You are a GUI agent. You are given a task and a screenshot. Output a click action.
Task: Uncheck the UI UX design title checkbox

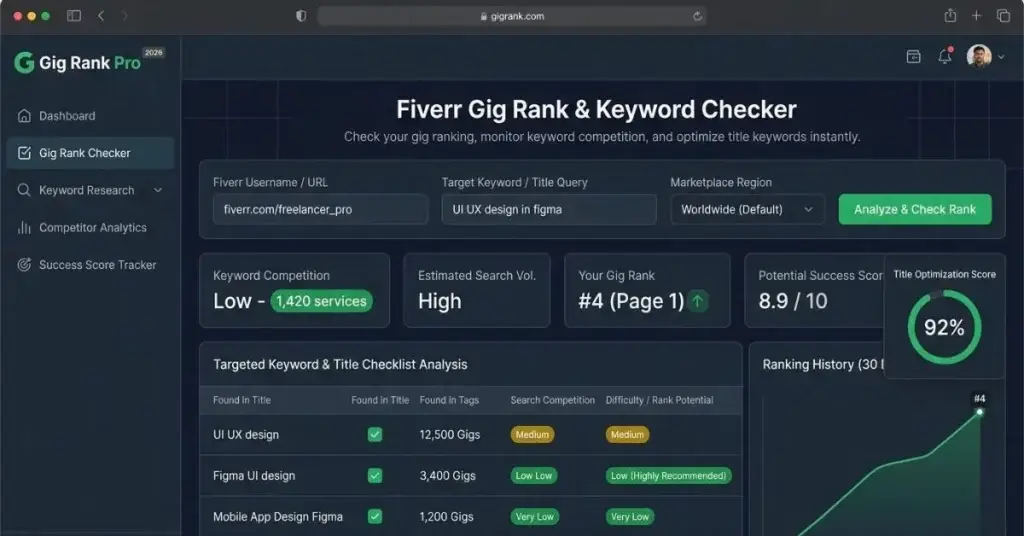coord(375,434)
